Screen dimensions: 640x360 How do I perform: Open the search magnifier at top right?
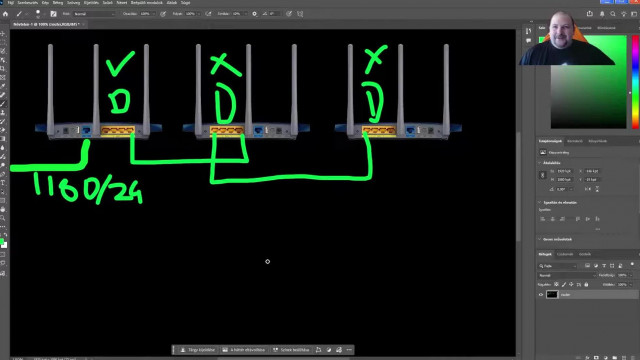[x=613, y=14]
